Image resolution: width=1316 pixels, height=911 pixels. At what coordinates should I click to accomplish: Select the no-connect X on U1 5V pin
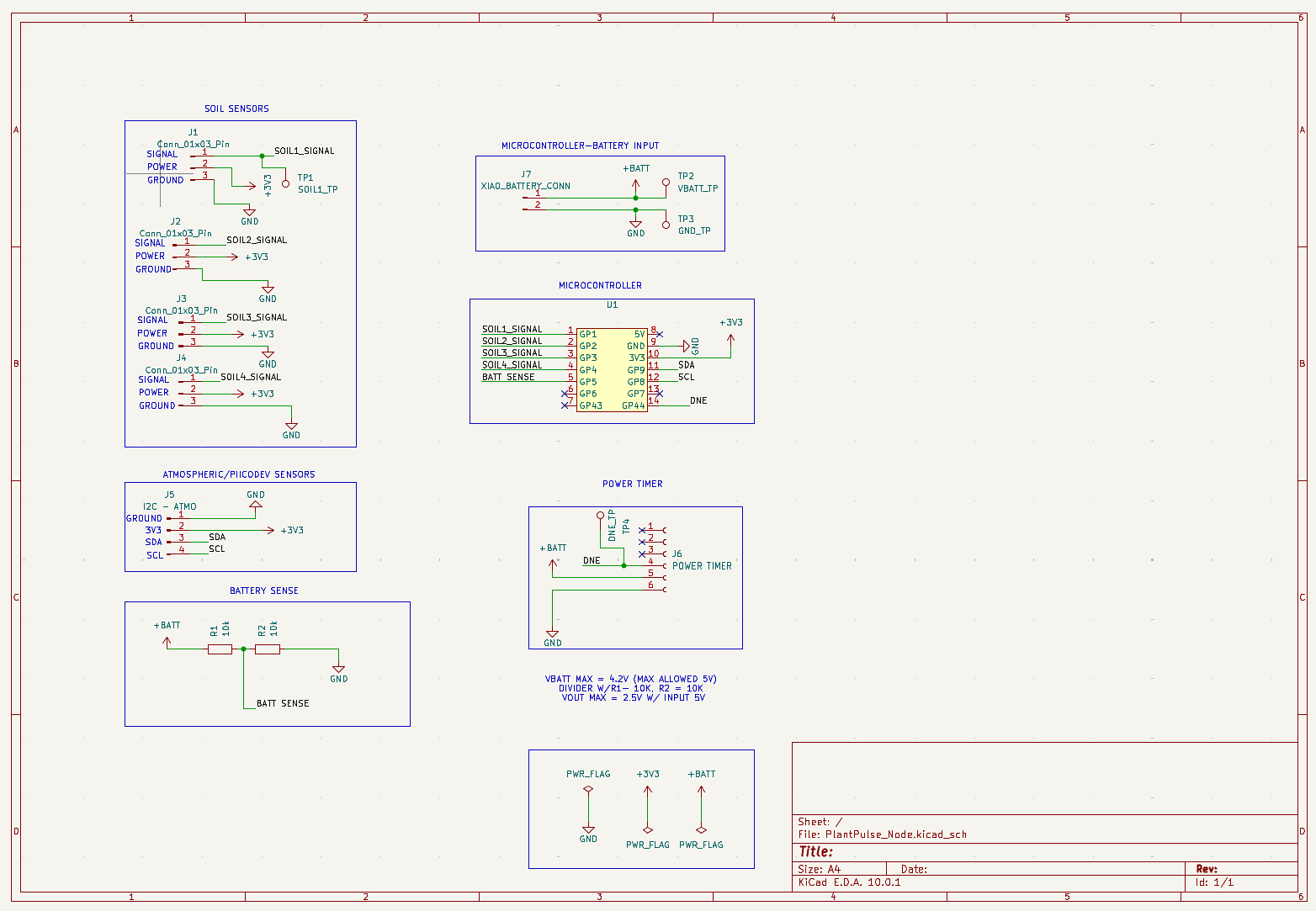pyautogui.click(x=659, y=334)
